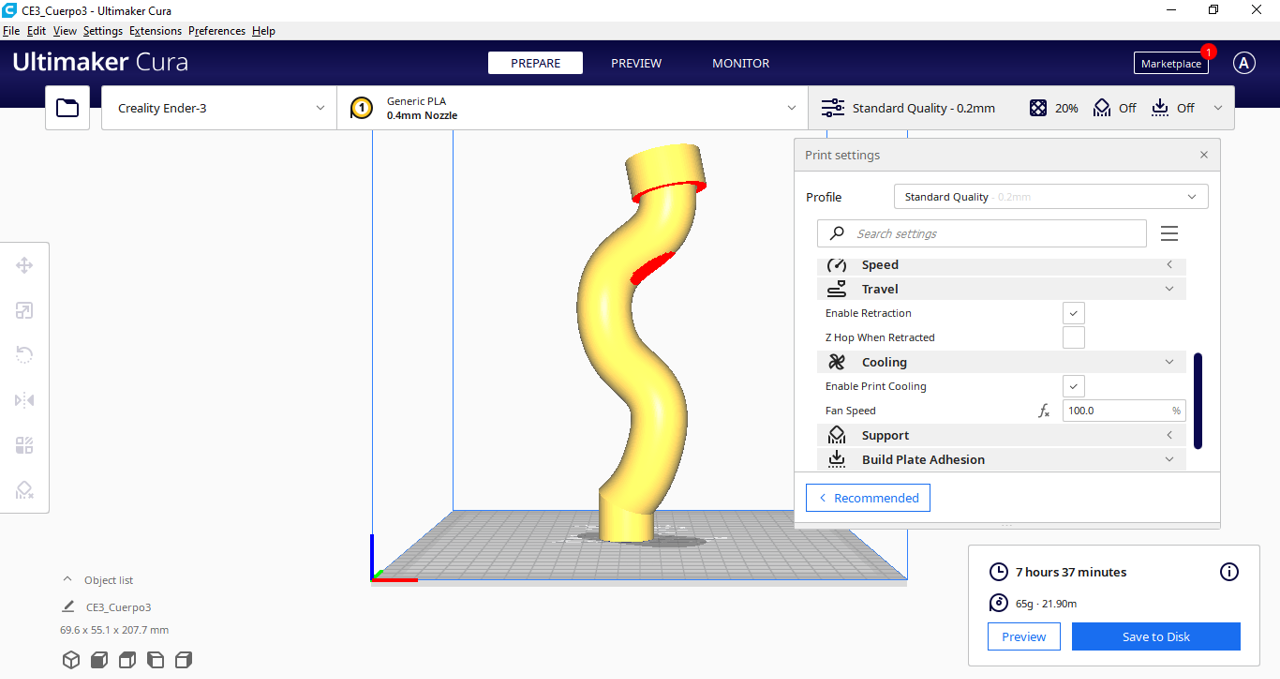
Task: Click the pencil icon beside CE3_Cuerpo3
Action: click(x=68, y=606)
